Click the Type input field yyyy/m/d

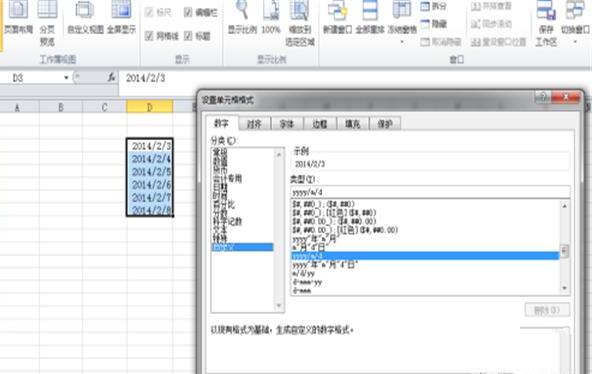(430, 192)
